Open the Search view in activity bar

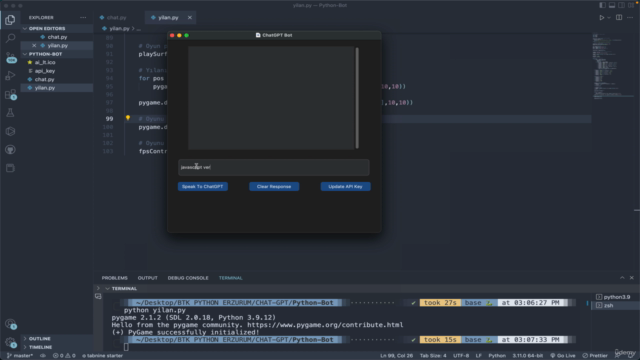[10, 38]
